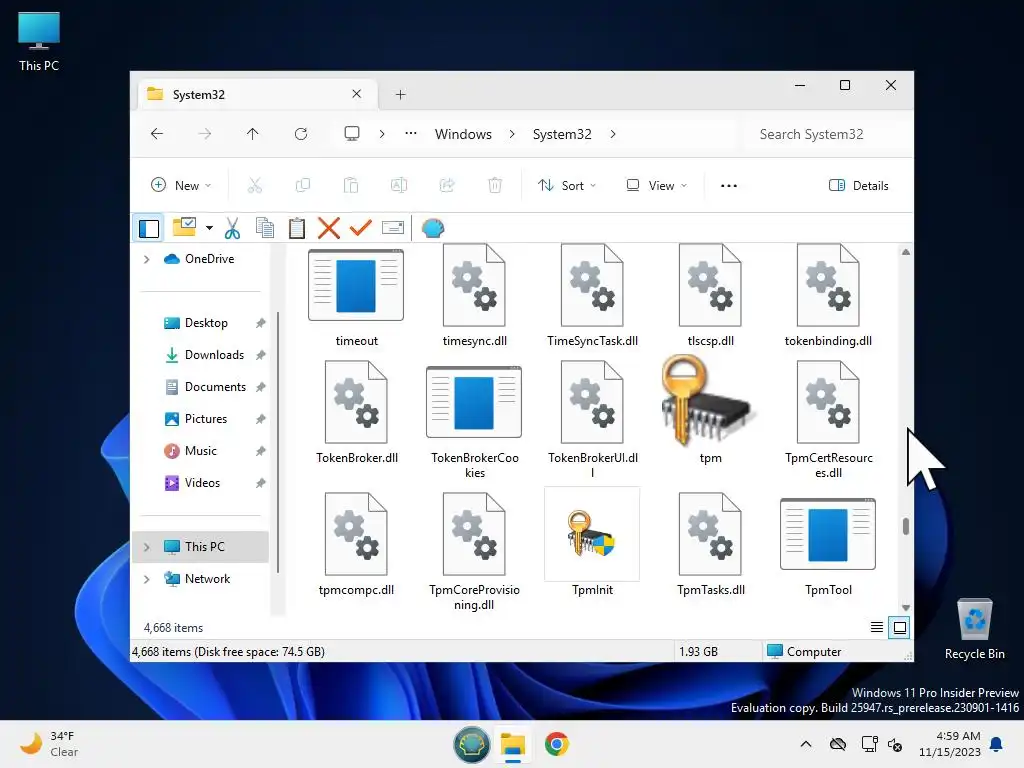Select TpmTasks.dll file
This screenshot has height=768, width=1024.
tap(711, 545)
